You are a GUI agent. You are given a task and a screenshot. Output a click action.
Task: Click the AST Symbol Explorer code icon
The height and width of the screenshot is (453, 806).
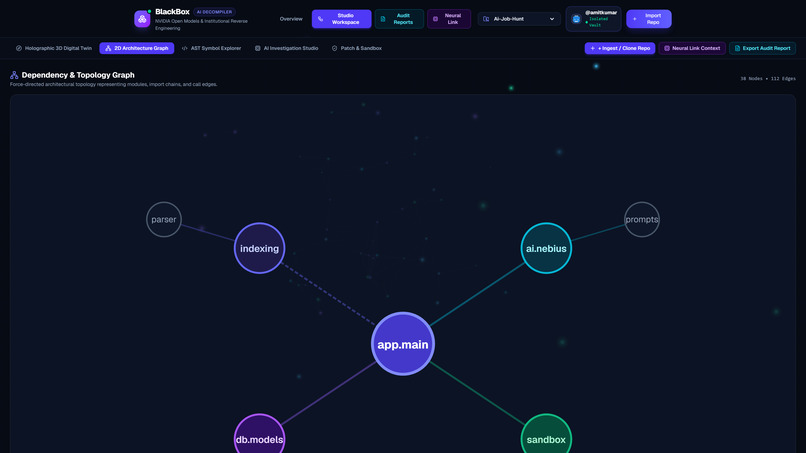pos(185,48)
